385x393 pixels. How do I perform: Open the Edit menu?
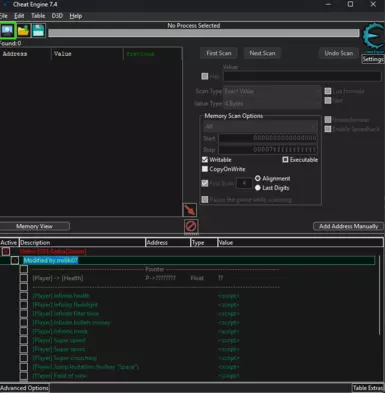19,16
